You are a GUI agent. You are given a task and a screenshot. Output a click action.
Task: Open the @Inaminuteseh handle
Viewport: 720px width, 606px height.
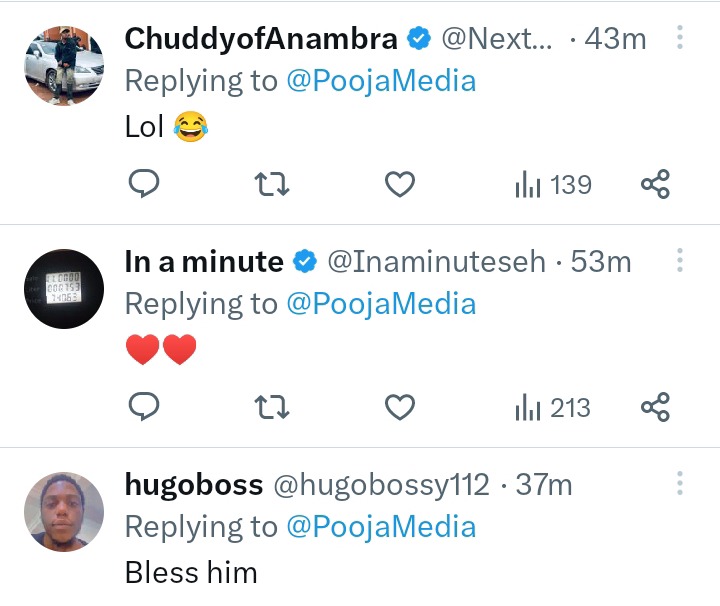[x=437, y=262]
